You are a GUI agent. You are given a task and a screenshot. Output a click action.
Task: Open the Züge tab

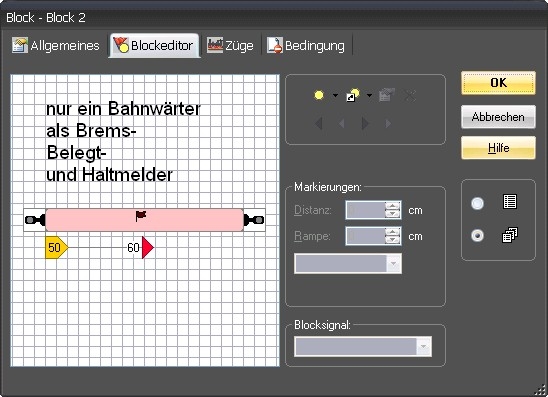pos(230,45)
